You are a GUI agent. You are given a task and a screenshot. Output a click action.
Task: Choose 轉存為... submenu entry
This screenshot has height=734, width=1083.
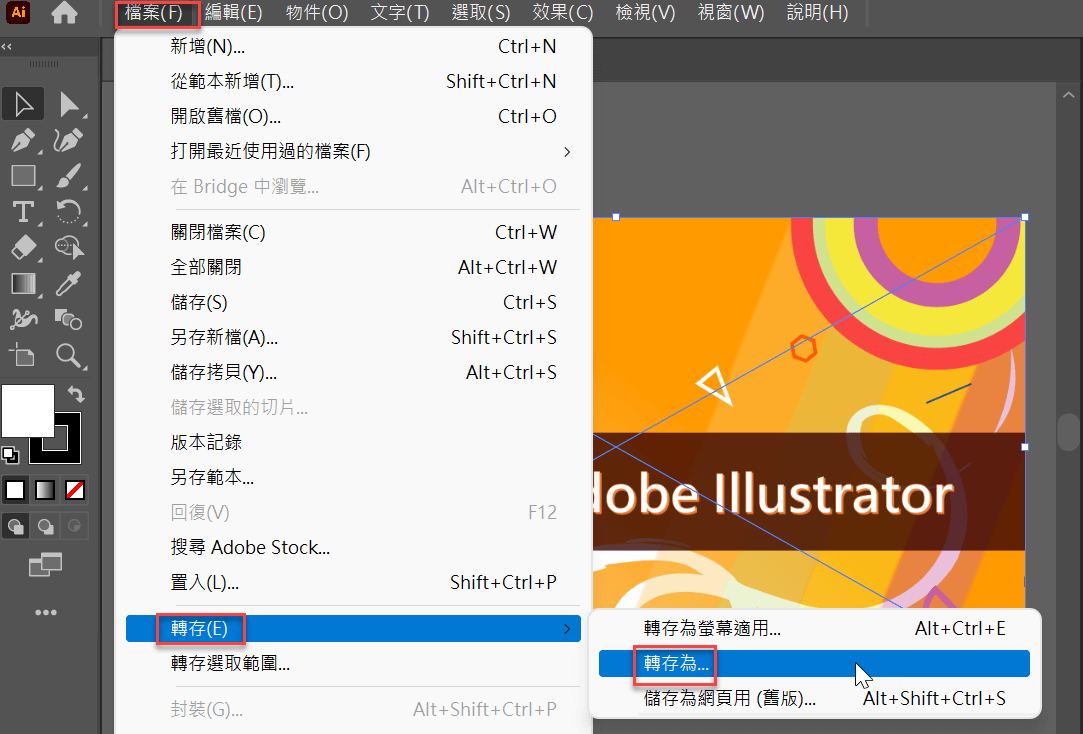point(814,664)
